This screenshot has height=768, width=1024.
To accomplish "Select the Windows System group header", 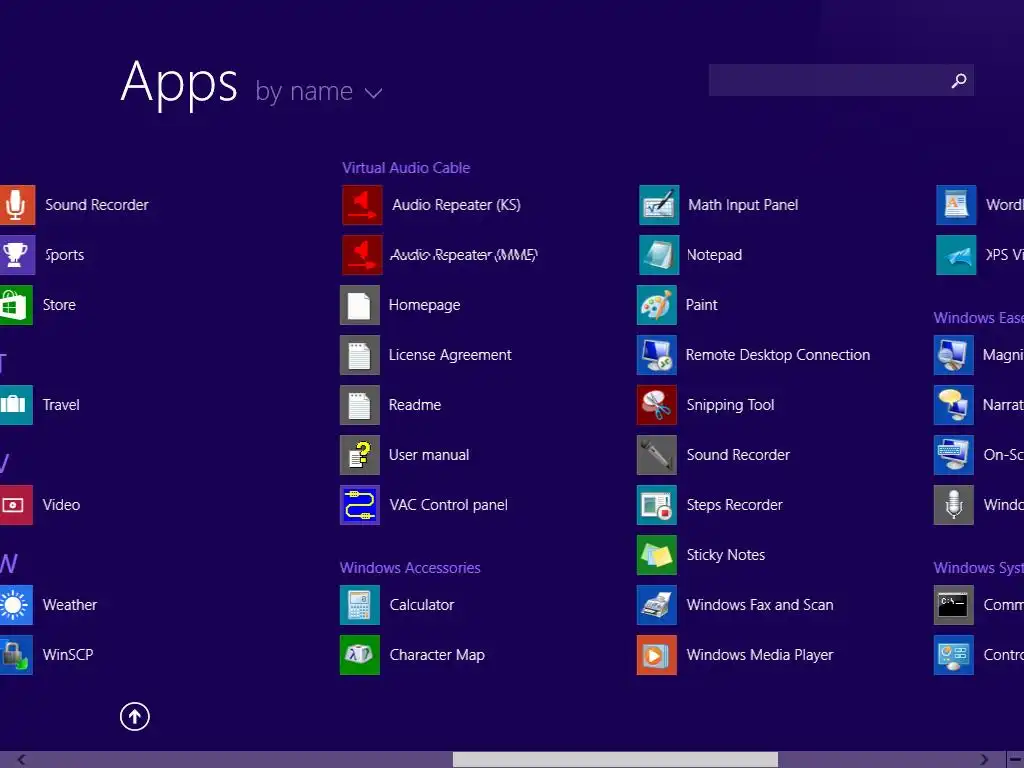I will [x=978, y=568].
